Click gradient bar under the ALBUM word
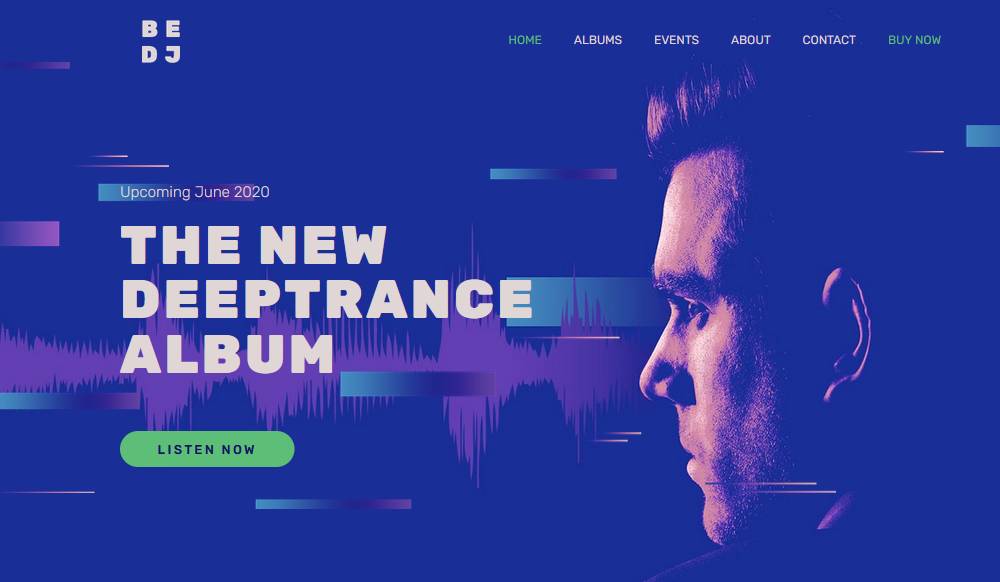The height and width of the screenshot is (582, 1000). [x=417, y=384]
